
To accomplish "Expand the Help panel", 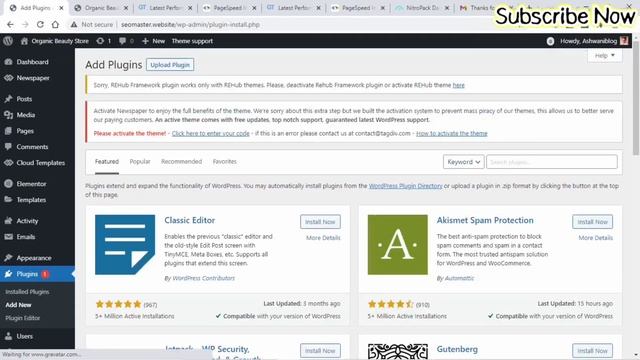I will coord(604,56).
